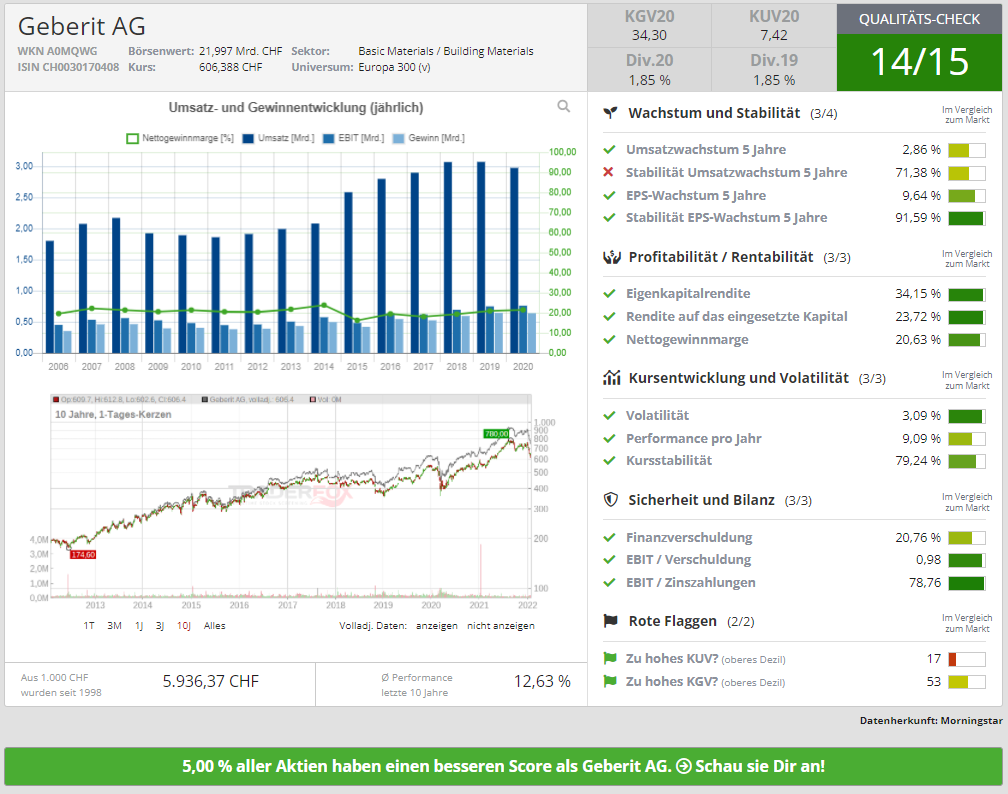Viewport: 1008px width, 794px height.
Task: Click the magnifier icon above the chart
Action: tap(564, 106)
